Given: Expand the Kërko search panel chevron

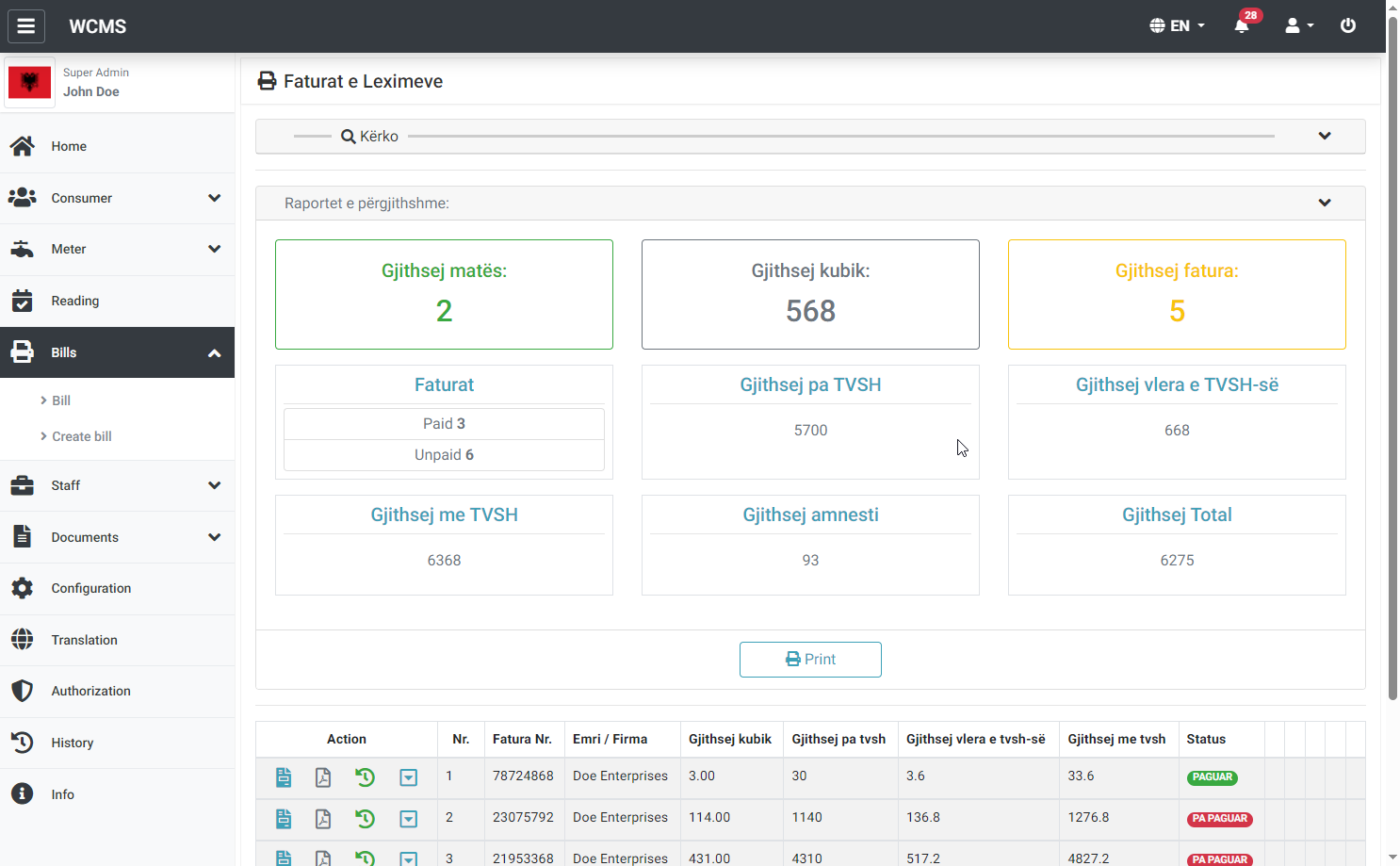Looking at the screenshot, I should point(1325,136).
